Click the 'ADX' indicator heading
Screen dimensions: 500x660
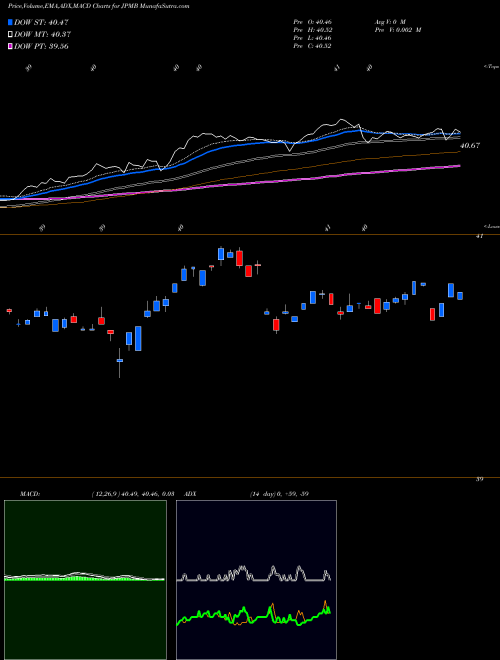tap(190, 494)
